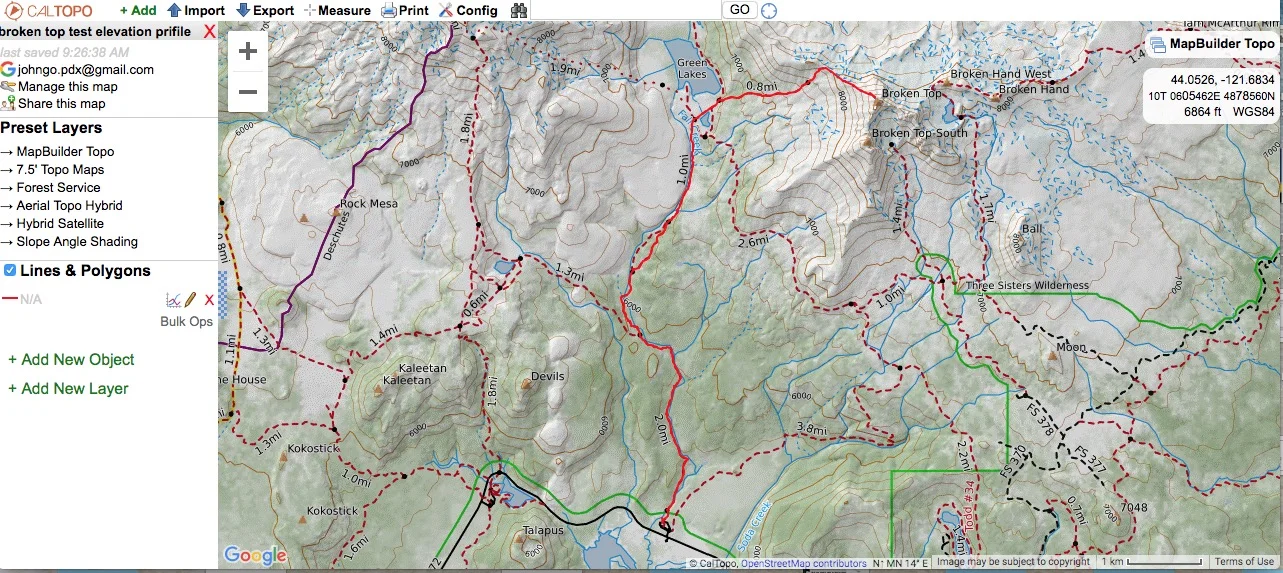Click the Moon label on map
The width and height of the screenshot is (1283, 573).
1071,348
